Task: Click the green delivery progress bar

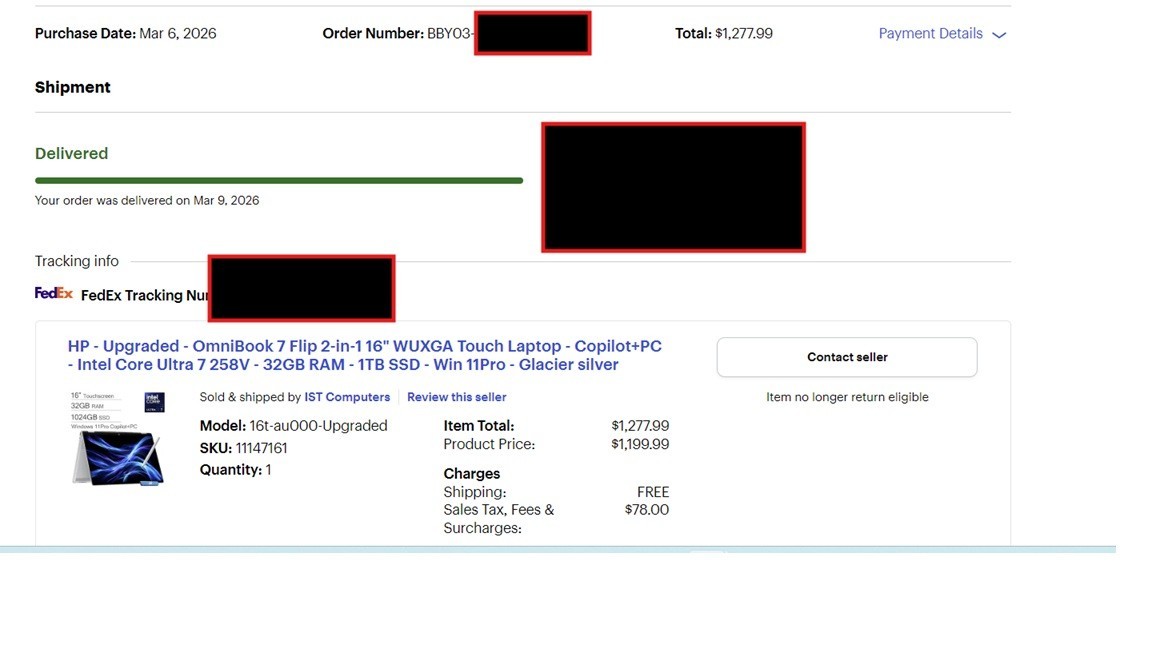Action: click(x=279, y=180)
